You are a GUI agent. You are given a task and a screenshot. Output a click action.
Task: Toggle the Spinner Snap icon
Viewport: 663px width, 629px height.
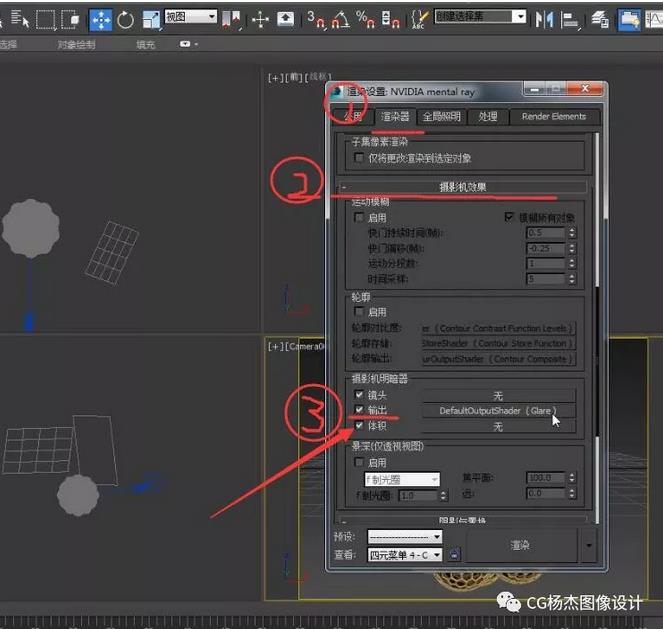[390, 19]
